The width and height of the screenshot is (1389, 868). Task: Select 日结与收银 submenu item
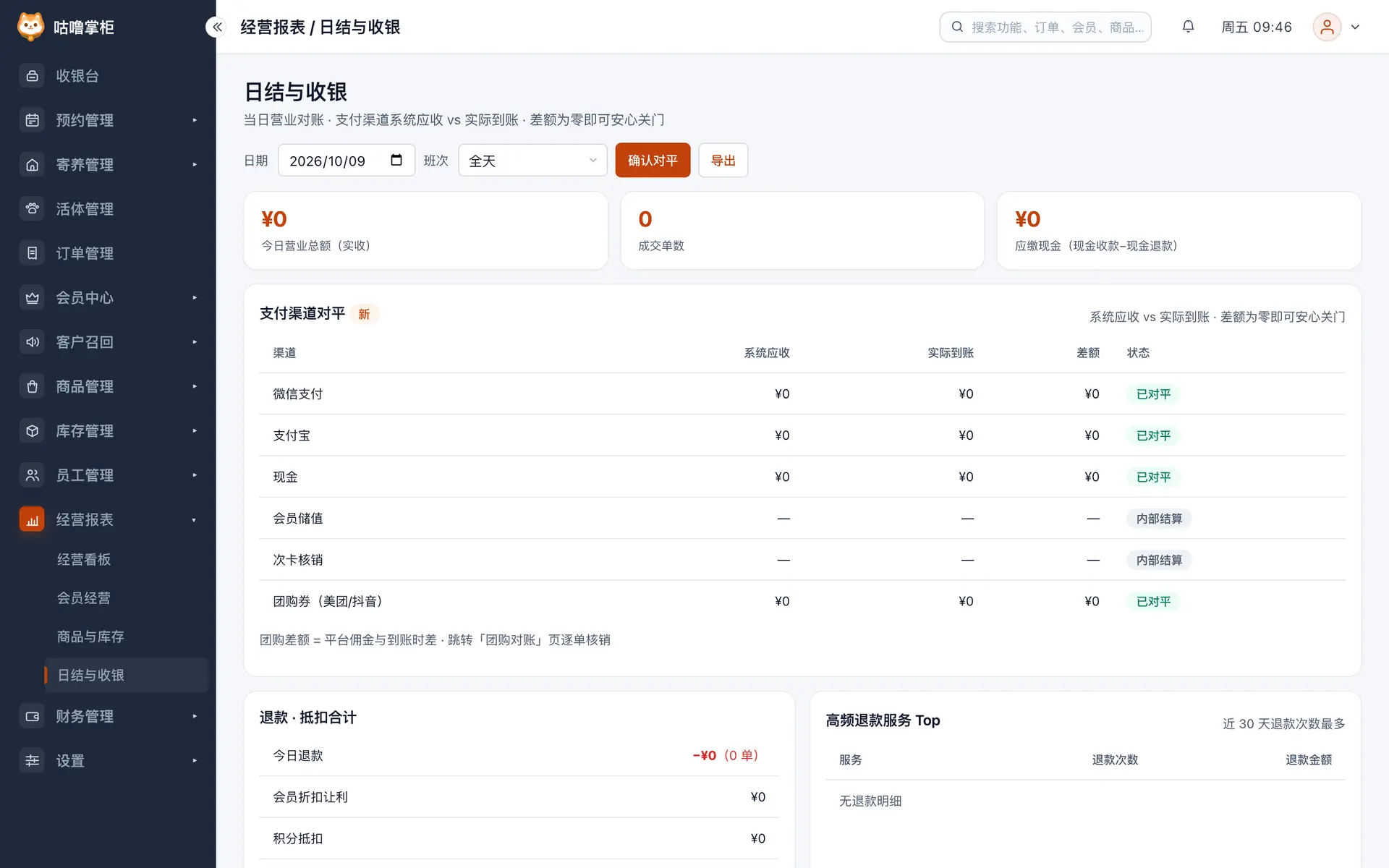click(x=127, y=675)
